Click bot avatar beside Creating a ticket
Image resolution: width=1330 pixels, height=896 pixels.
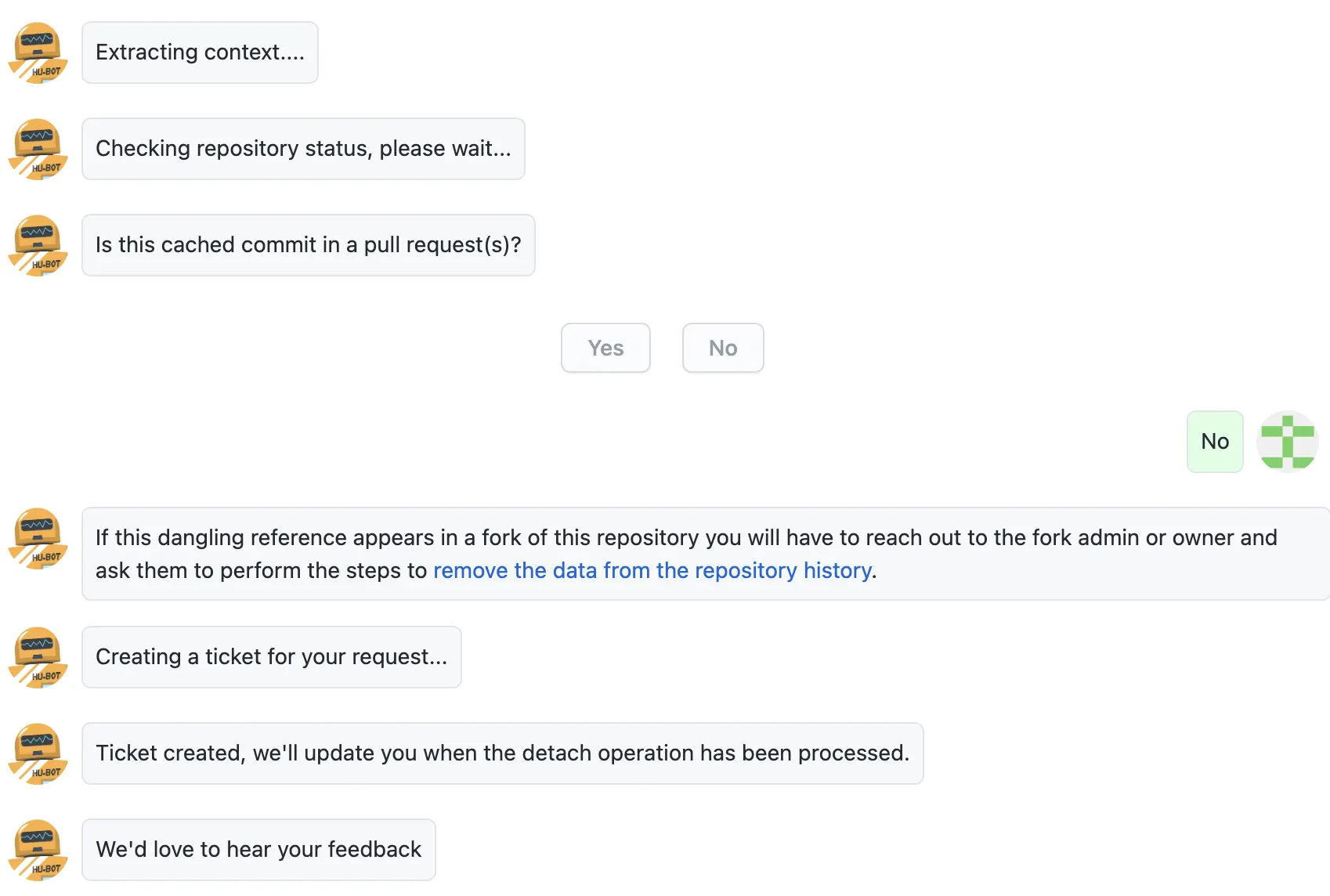38,657
